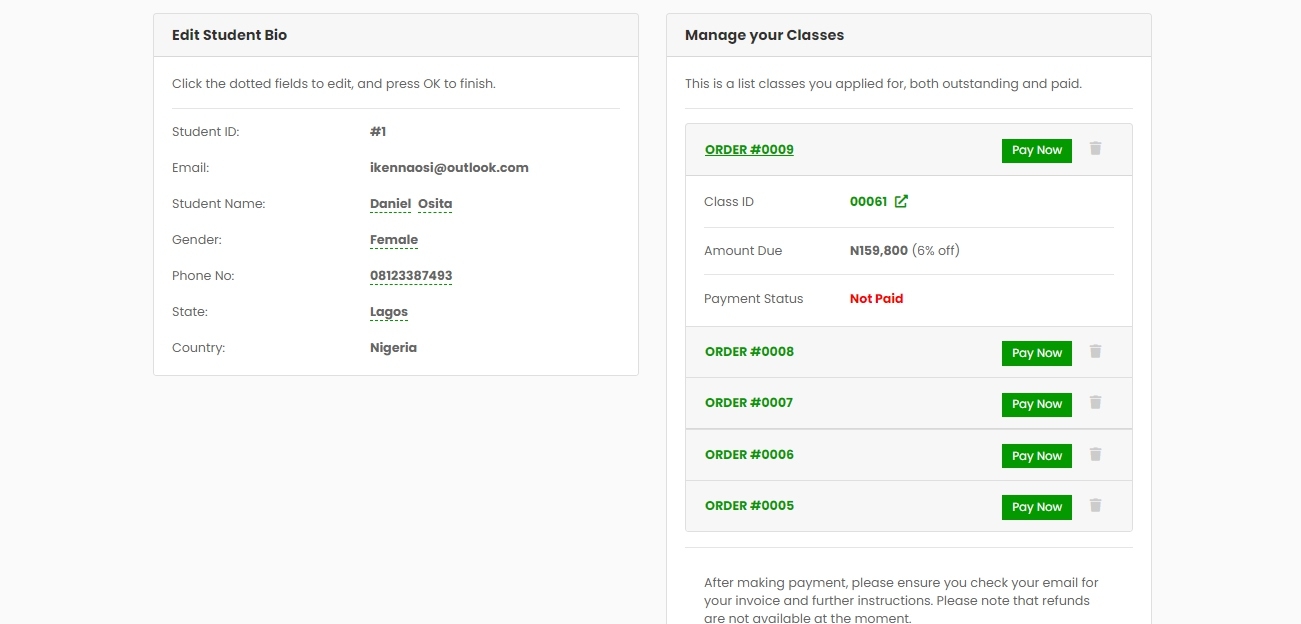1301x624 pixels.
Task: Click Pay Now for order #0006
Action: coord(1037,456)
